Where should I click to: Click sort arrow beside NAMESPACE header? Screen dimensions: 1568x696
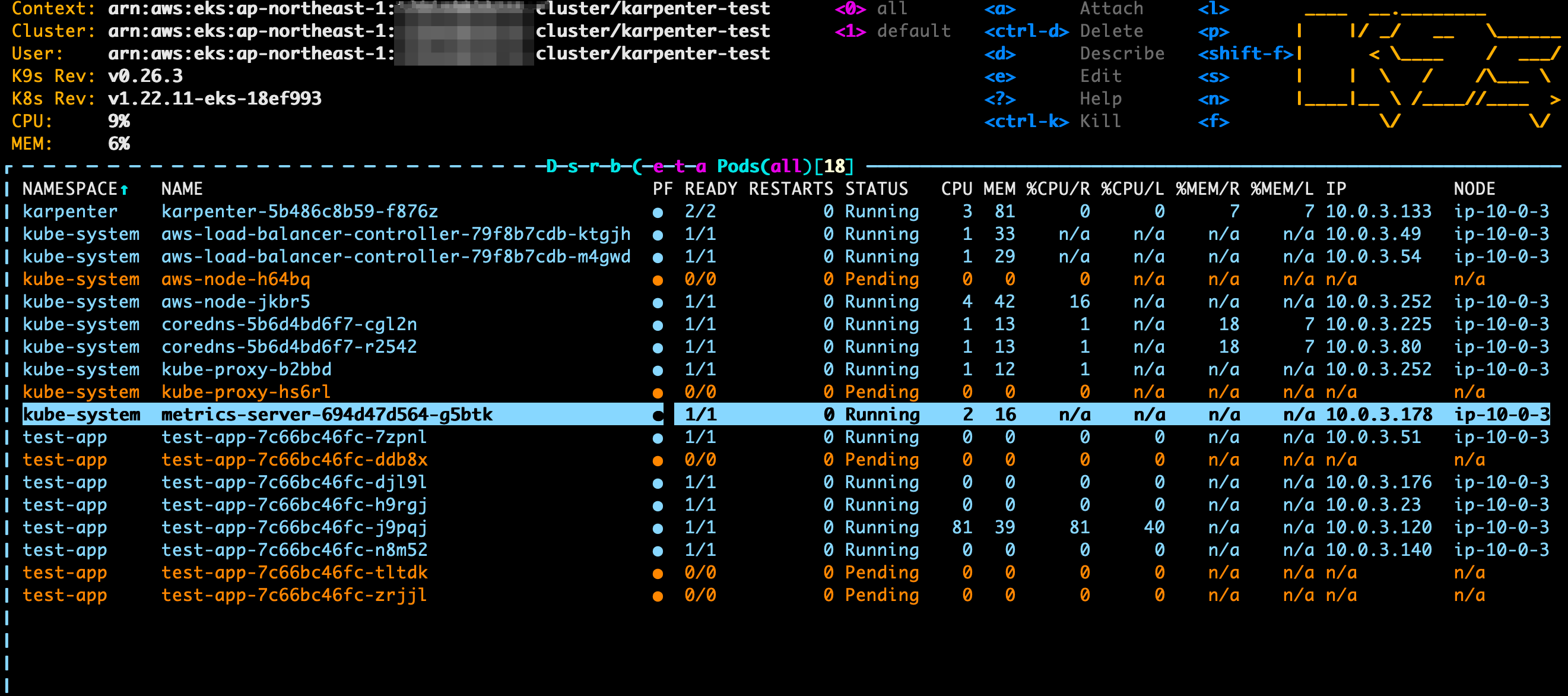(124, 189)
